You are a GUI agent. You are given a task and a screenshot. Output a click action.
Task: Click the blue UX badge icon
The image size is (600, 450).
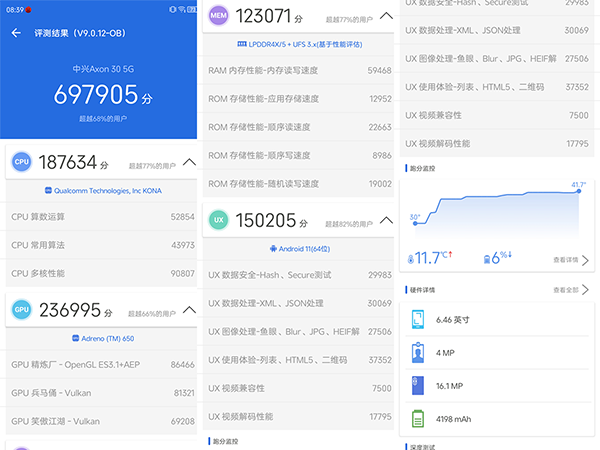[x=218, y=221]
